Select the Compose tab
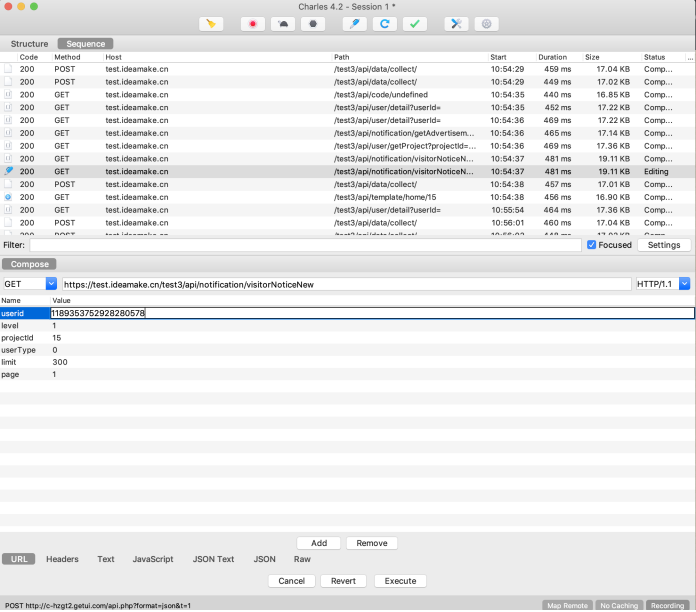 (x=29, y=264)
